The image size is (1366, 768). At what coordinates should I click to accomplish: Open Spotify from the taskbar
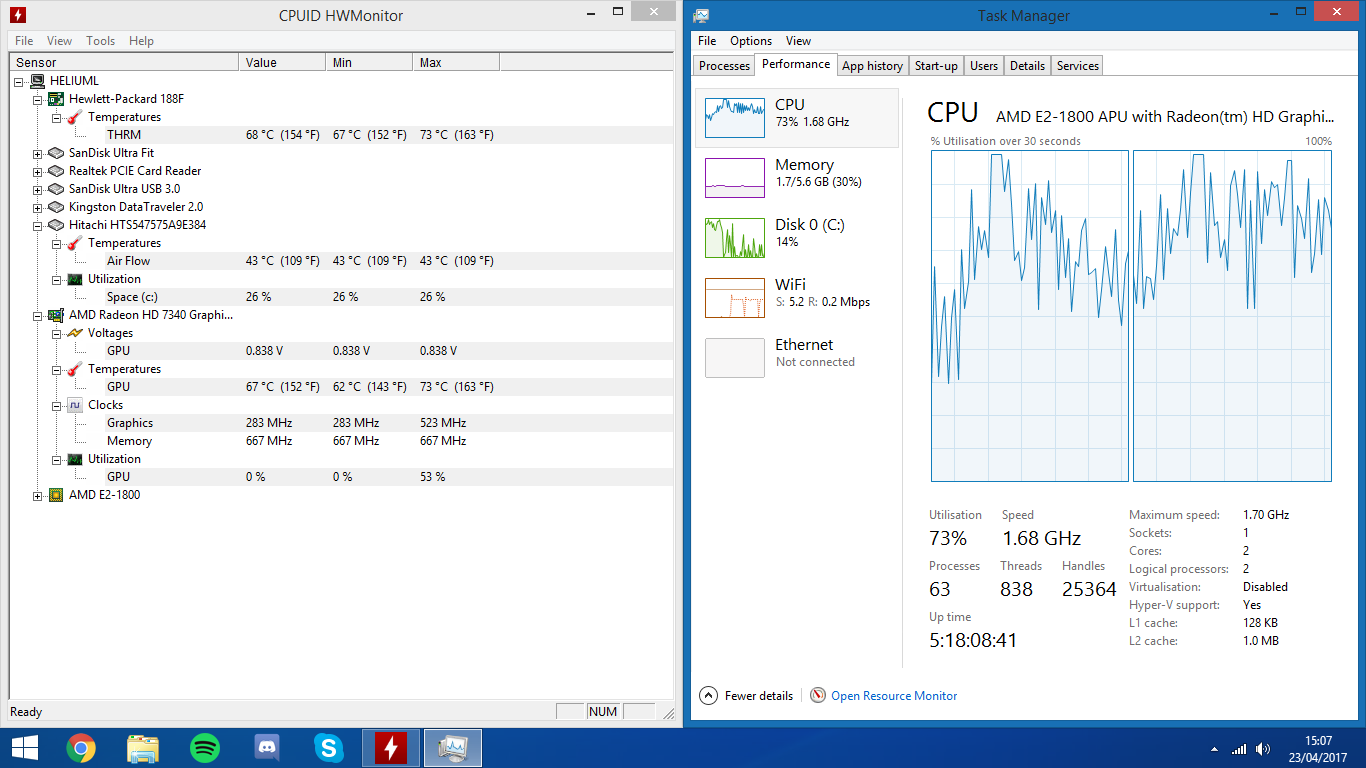[205, 747]
